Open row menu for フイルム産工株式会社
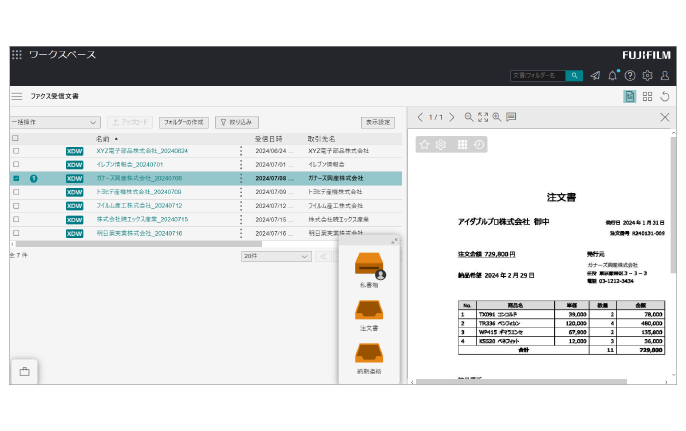The image size is (686, 431). tap(241, 206)
